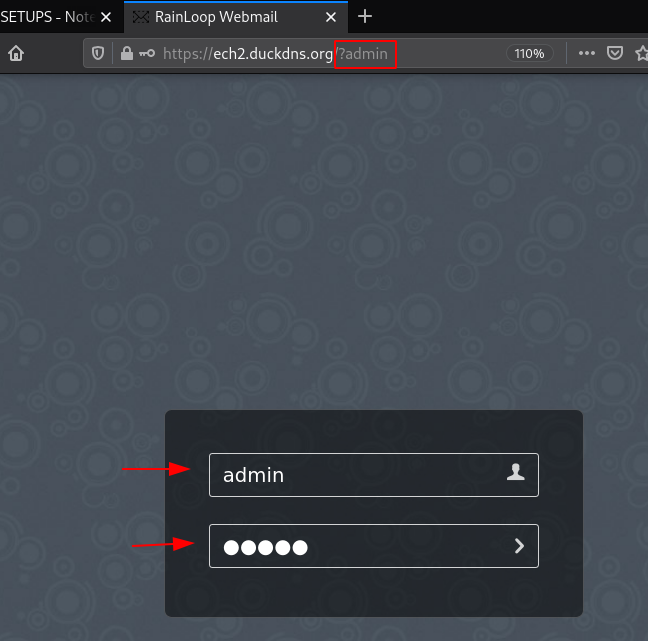Bookmark this page star icon
The image size is (648, 641).
click(642, 53)
